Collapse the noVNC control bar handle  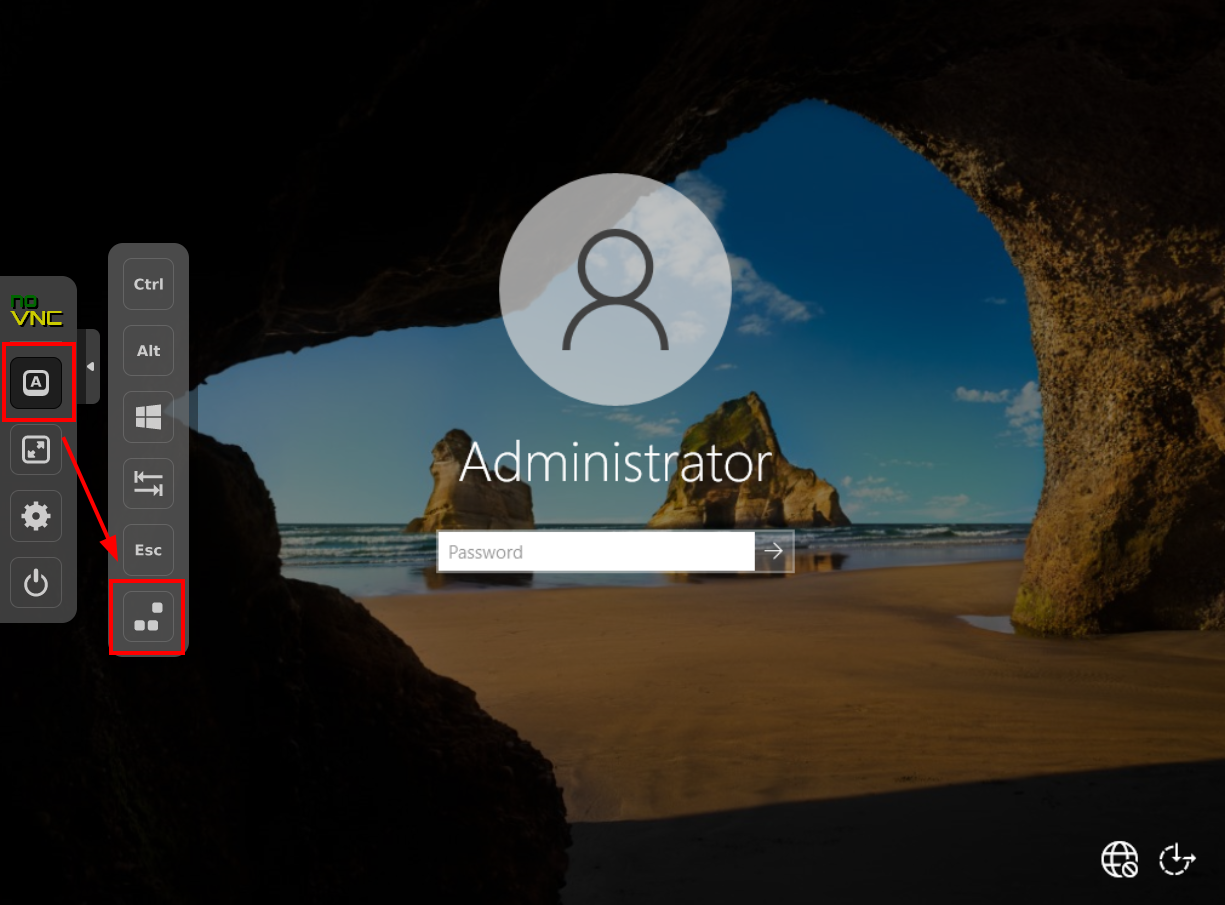(90, 367)
